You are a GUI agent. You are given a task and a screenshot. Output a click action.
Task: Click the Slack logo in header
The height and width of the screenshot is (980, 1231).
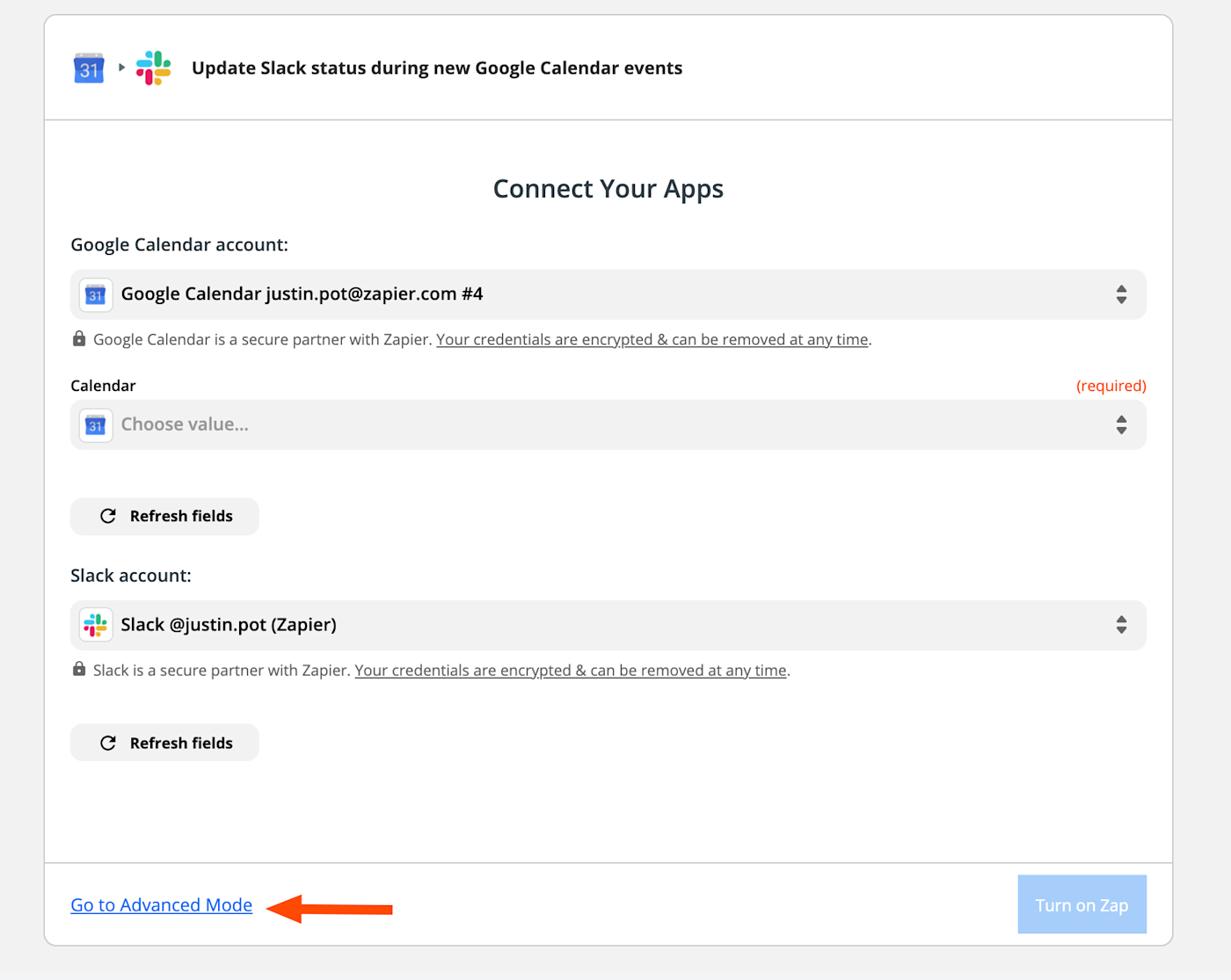point(153,68)
